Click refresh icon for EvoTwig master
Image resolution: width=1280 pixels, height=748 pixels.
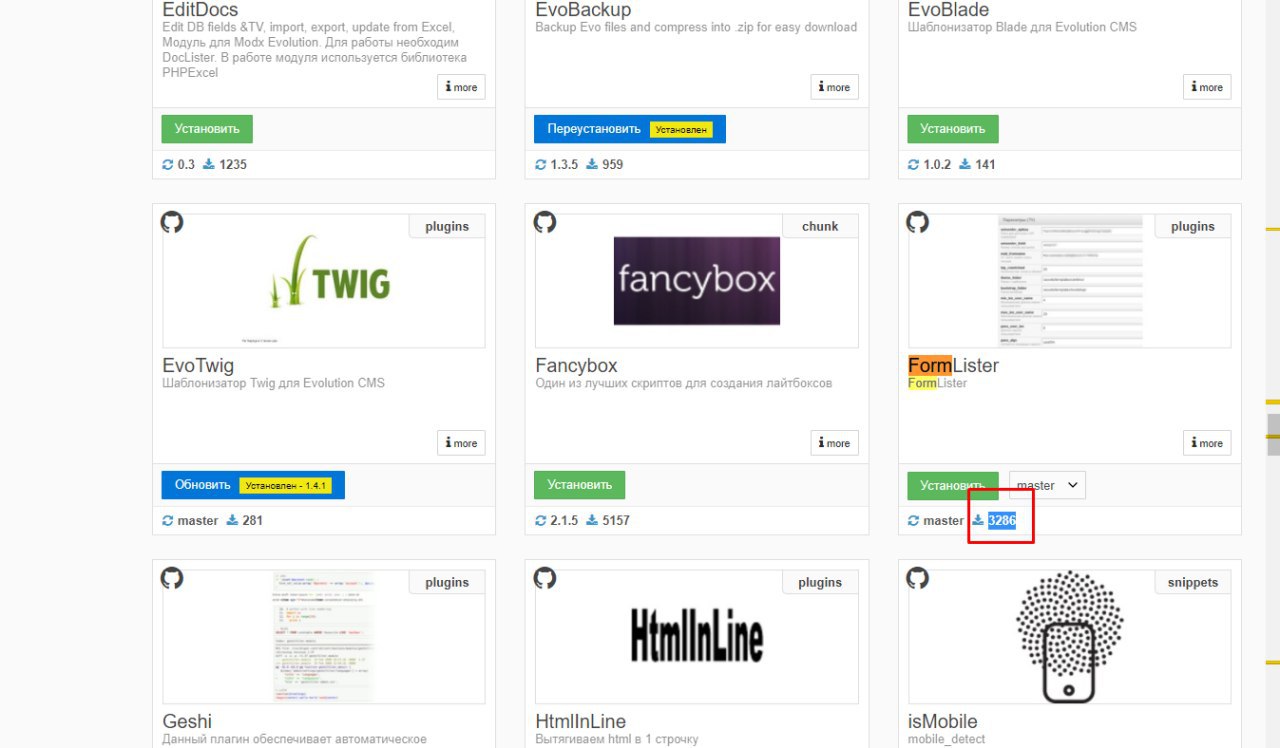coord(168,520)
